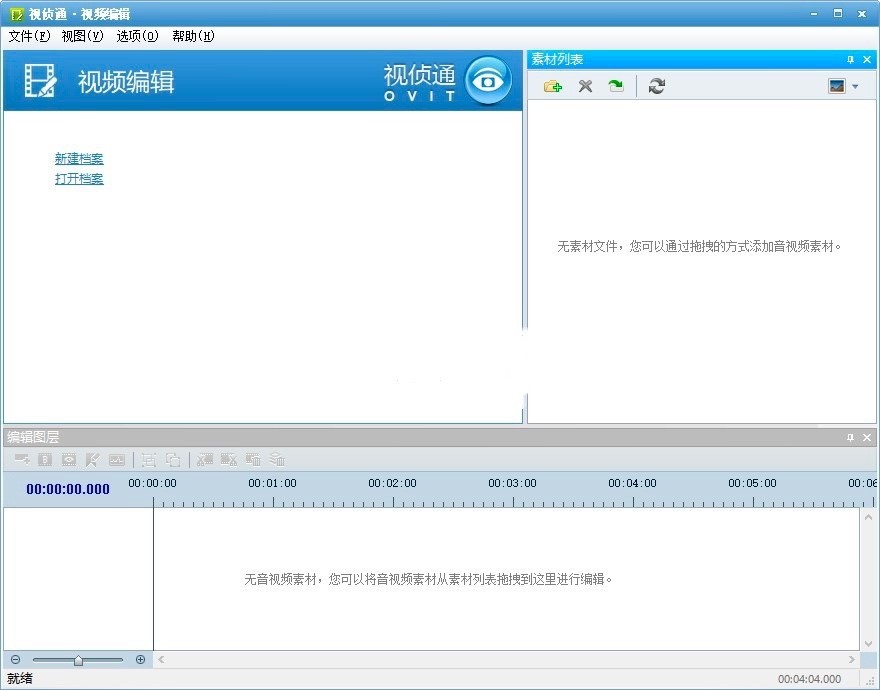Click the vertical scrollbar down arrow in timeline
Viewport: 880px width, 690px height.
click(868, 643)
